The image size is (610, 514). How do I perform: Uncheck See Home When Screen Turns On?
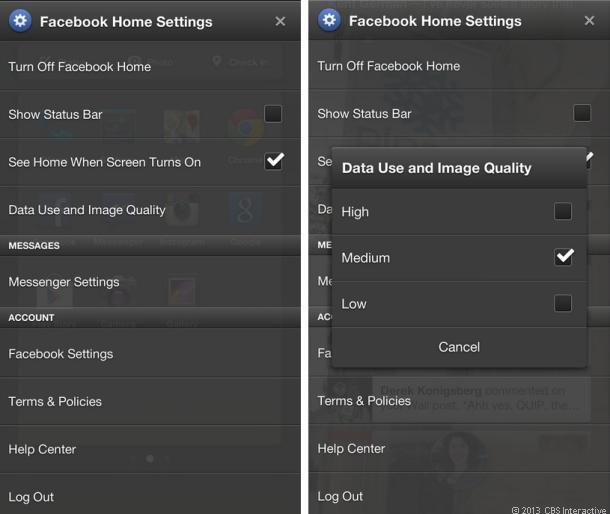273,161
